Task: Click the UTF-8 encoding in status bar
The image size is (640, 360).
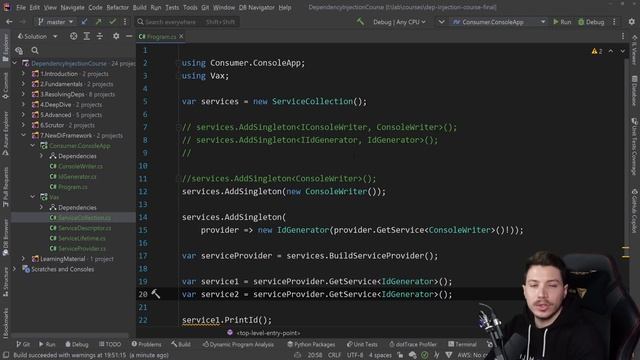Action: [x=355, y=355]
